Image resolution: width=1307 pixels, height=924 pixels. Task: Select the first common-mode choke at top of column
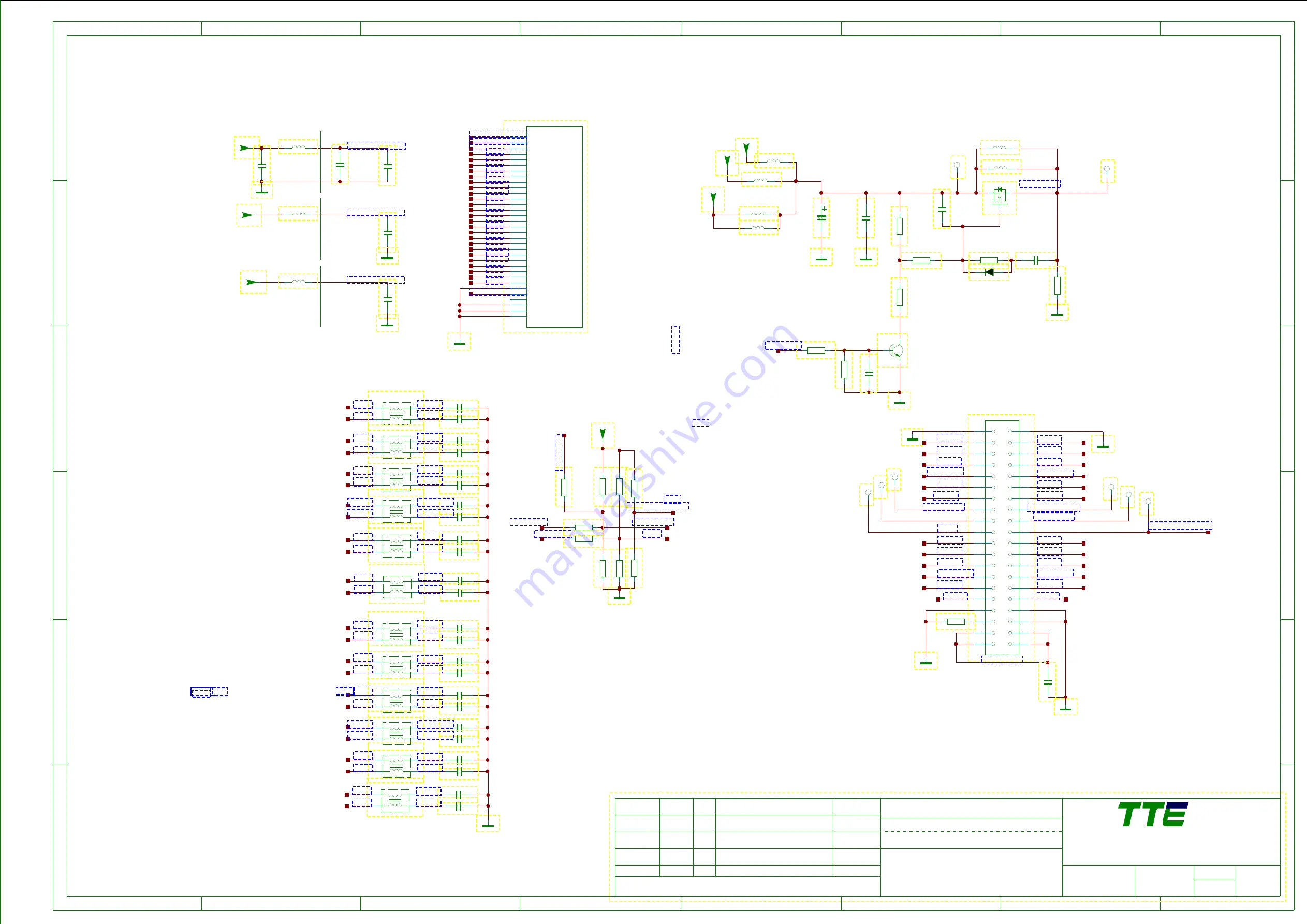[396, 412]
